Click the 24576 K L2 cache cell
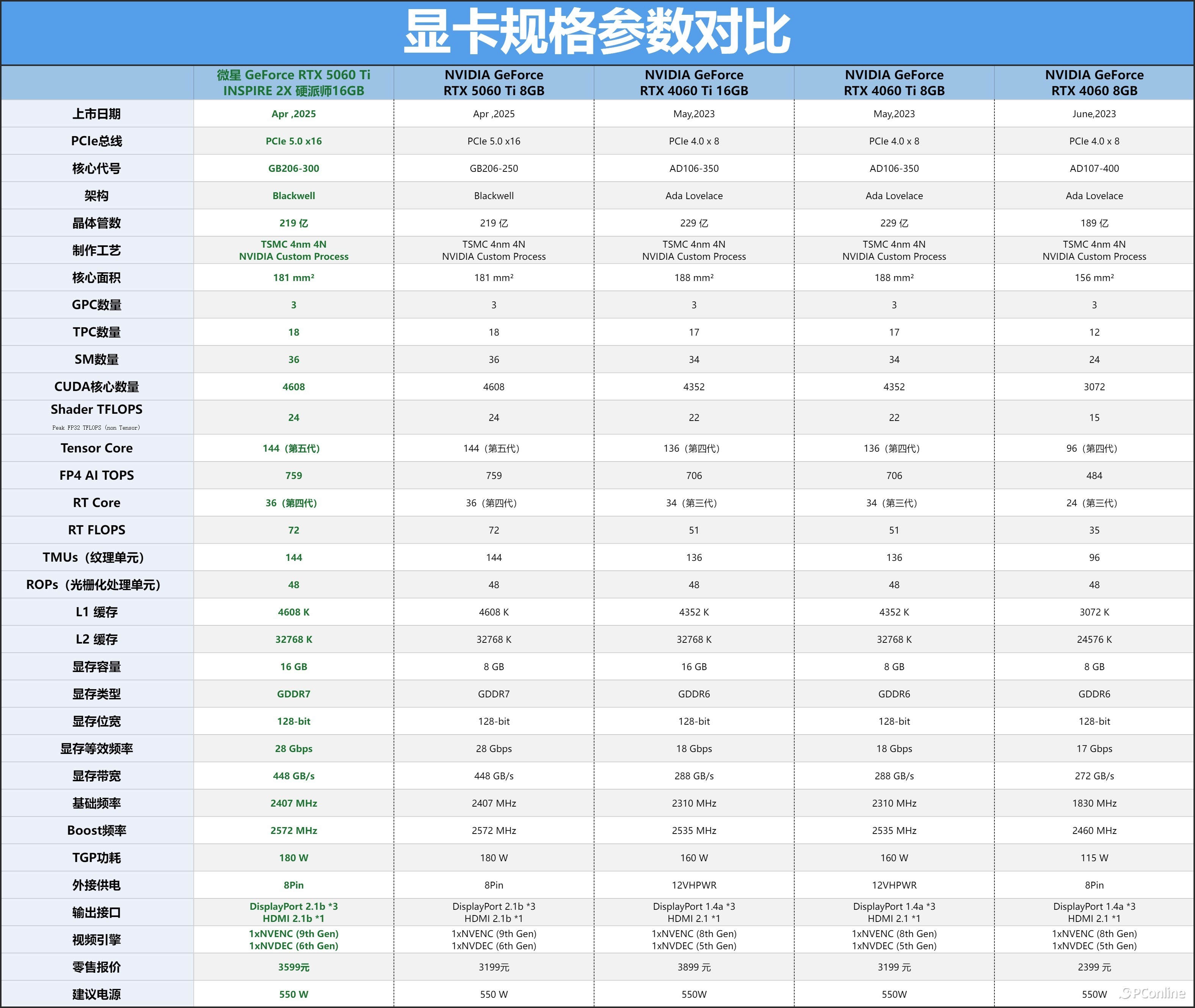 tap(1094, 639)
